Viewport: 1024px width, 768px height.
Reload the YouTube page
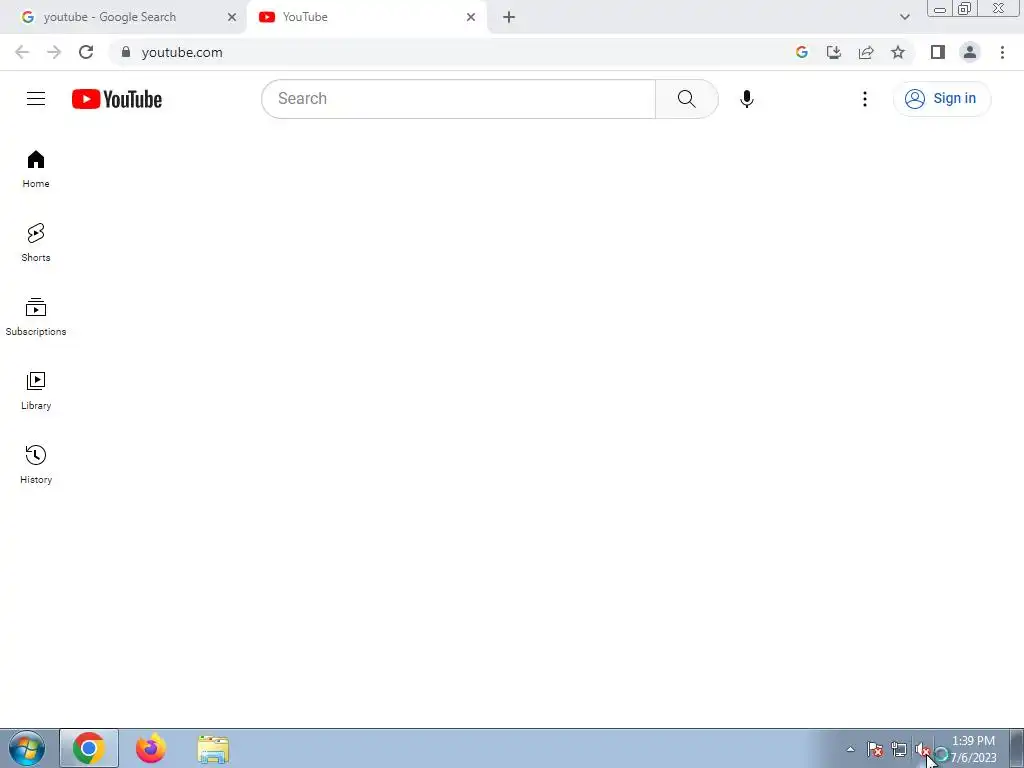coord(86,52)
